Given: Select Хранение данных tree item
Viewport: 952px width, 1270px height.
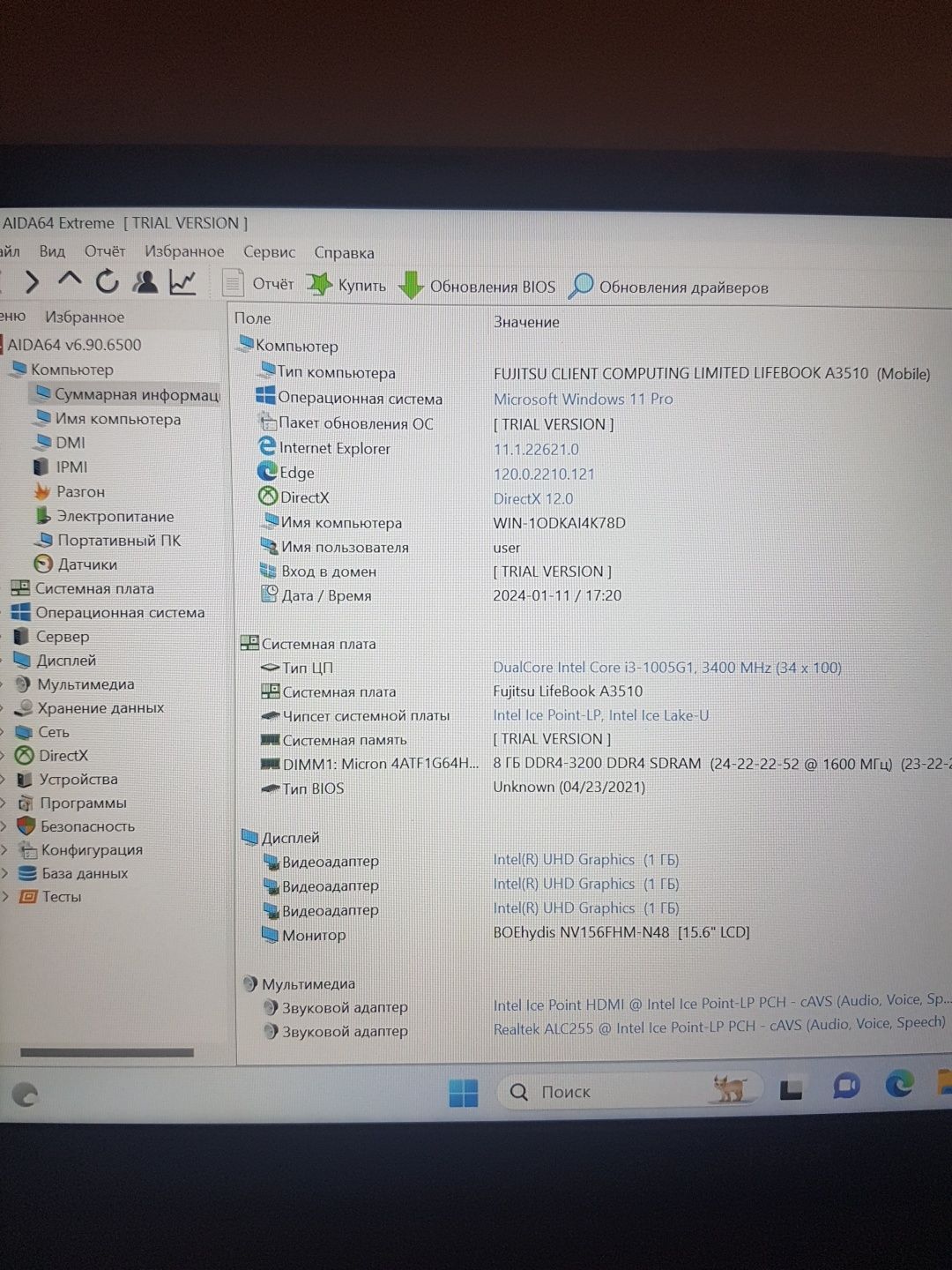Looking at the screenshot, I should [90, 707].
